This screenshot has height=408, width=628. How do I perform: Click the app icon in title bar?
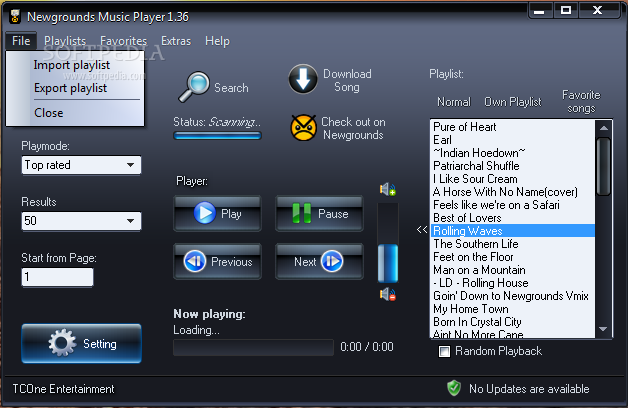tap(15, 16)
